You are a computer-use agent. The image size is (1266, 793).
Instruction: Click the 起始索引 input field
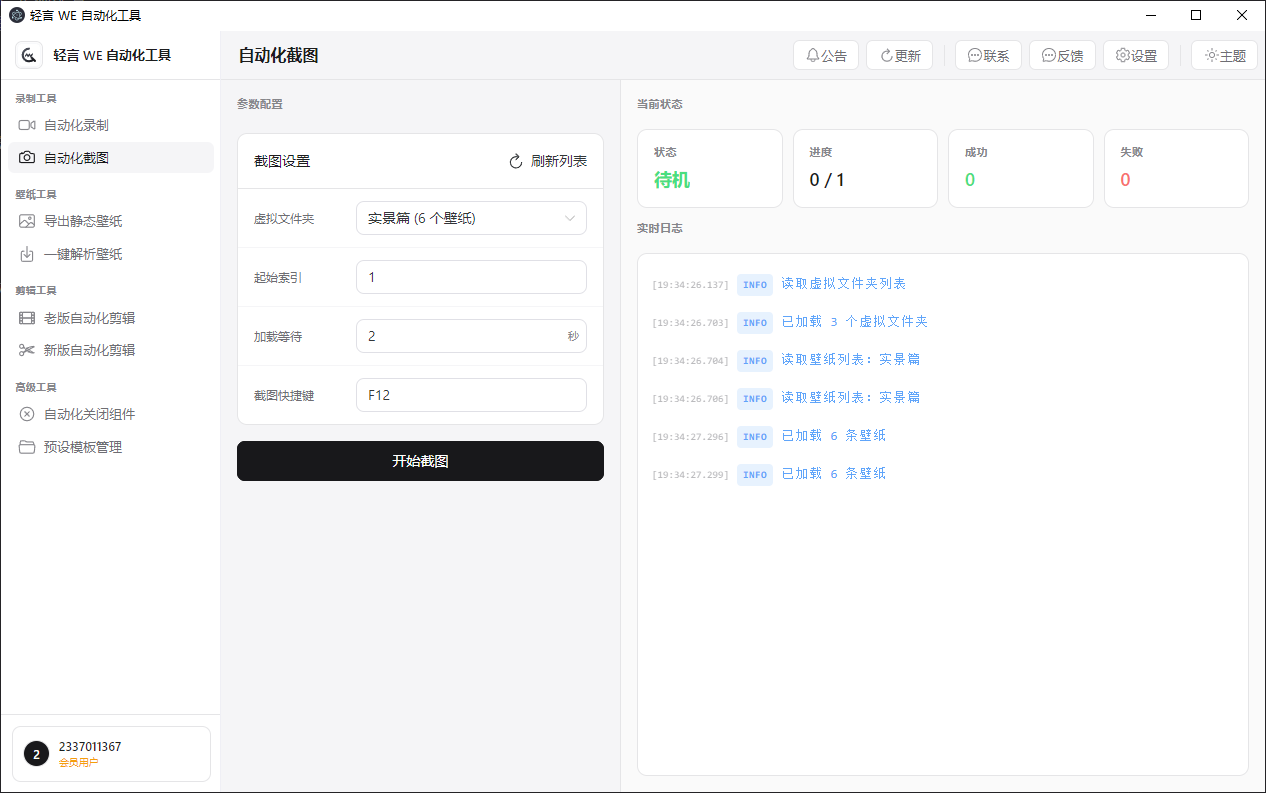pyautogui.click(x=470, y=277)
